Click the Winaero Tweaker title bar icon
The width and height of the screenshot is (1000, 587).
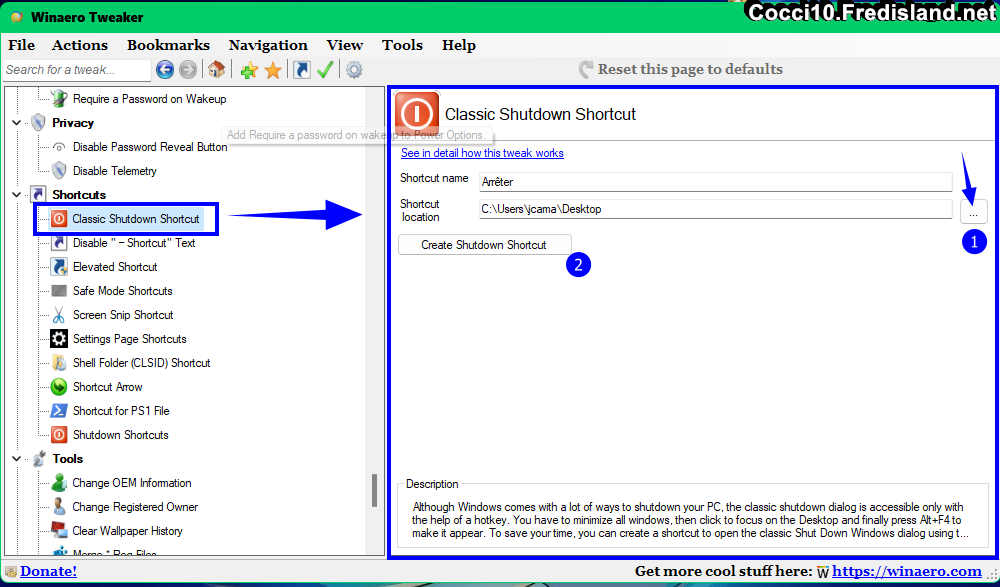pos(17,17)
